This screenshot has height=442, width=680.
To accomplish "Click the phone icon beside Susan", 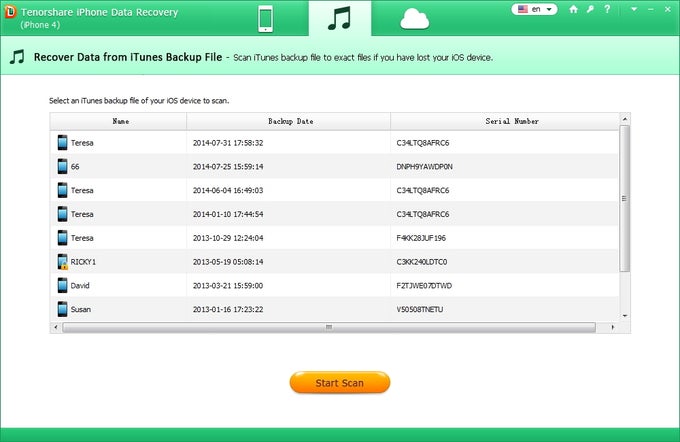I will tap(62, 309).
